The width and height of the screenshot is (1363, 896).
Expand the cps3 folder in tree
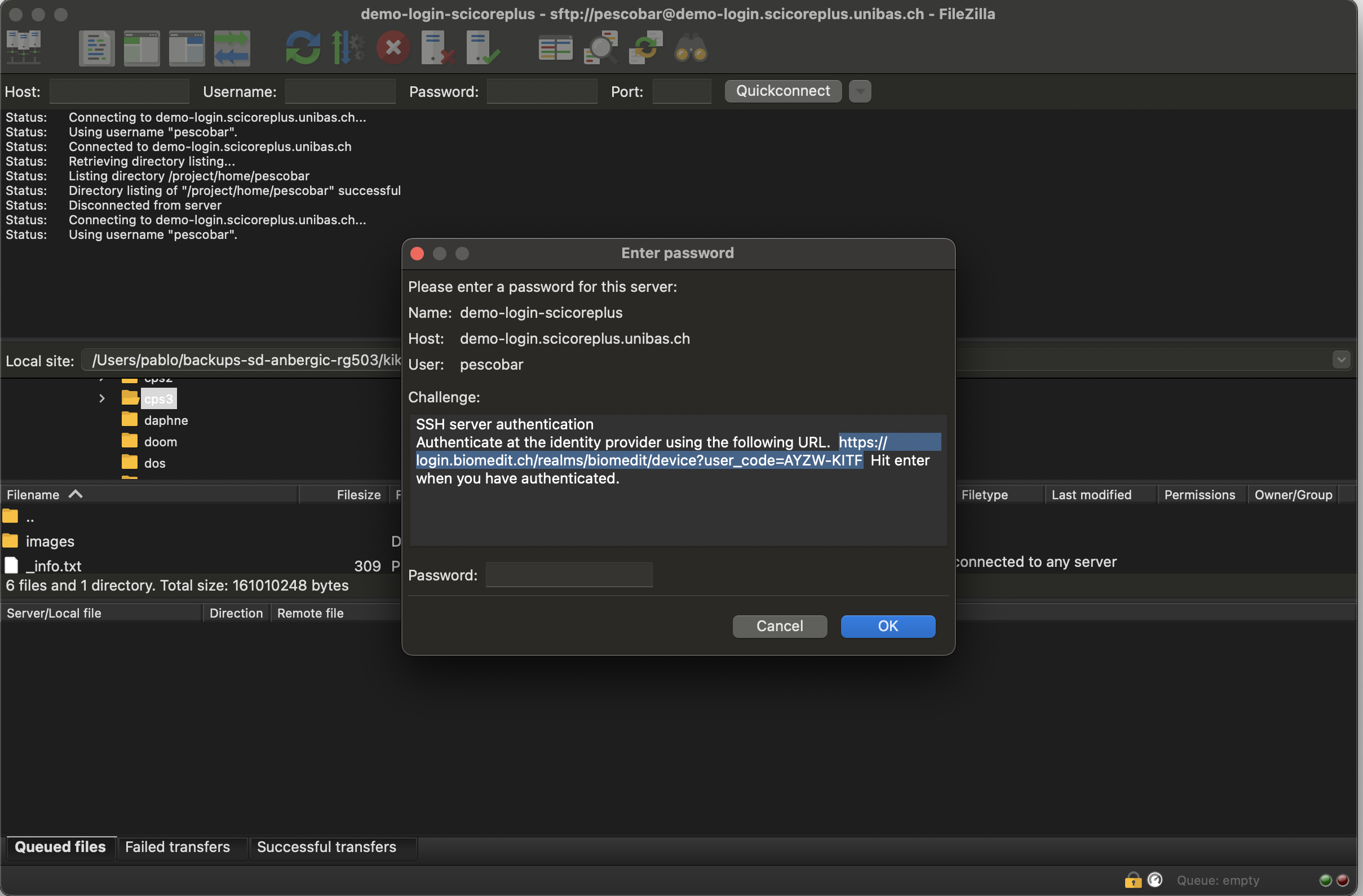point(102,398)
